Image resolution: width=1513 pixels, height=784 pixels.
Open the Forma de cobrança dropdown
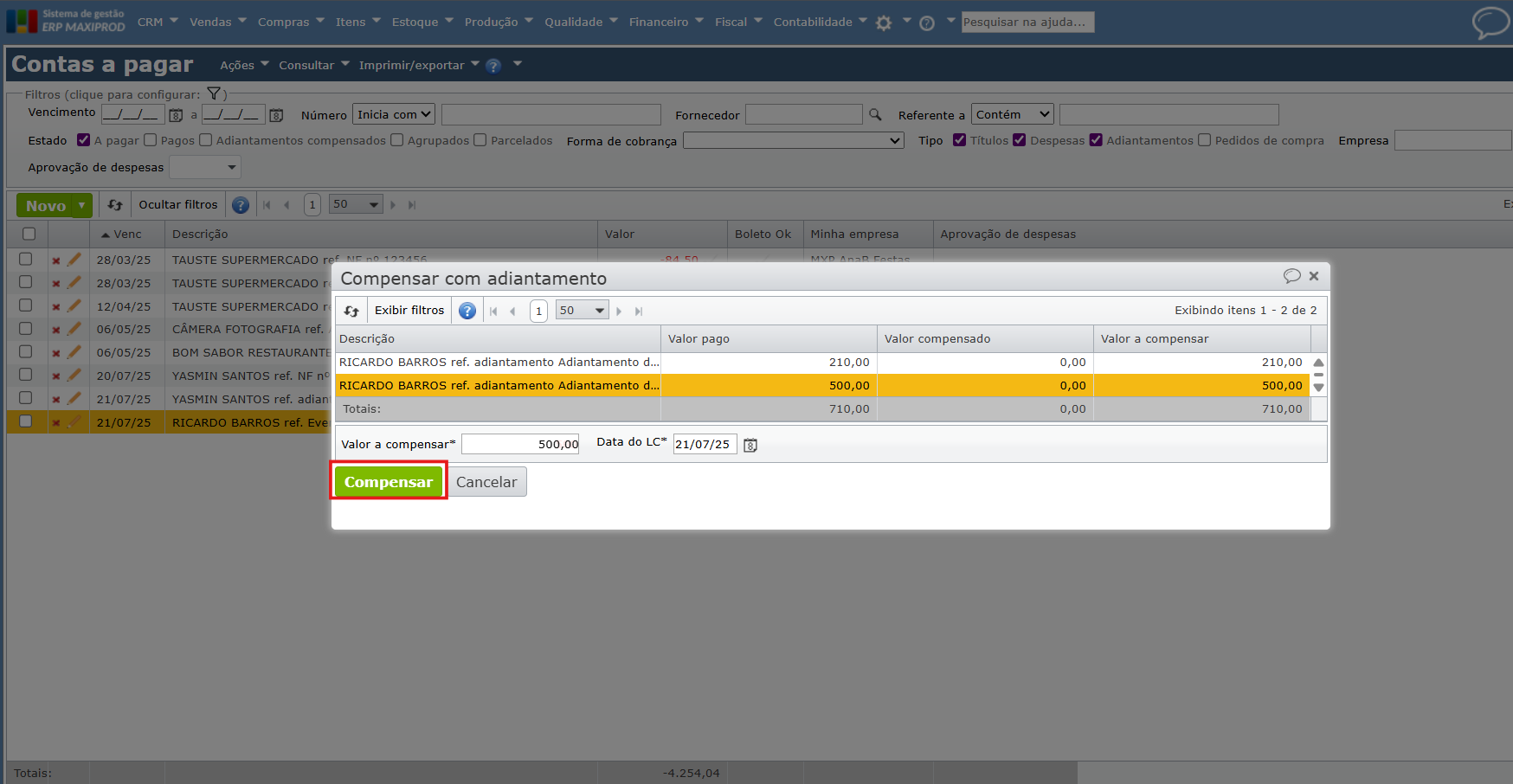tap(794, 140)
